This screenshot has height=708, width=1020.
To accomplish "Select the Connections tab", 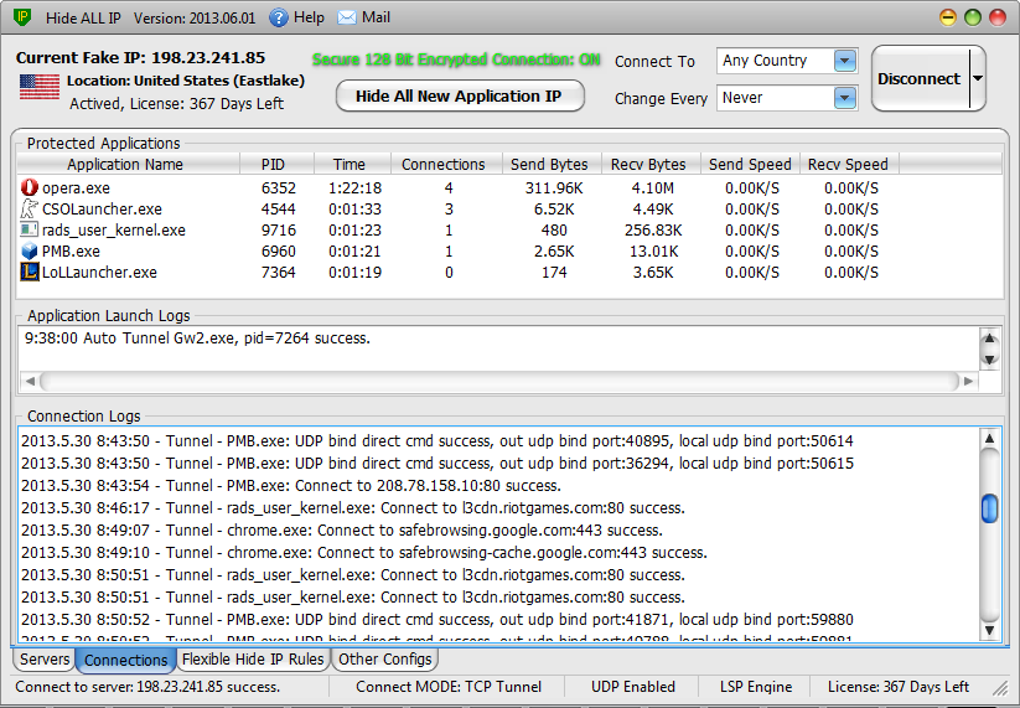I will click(x=126, y=660).
